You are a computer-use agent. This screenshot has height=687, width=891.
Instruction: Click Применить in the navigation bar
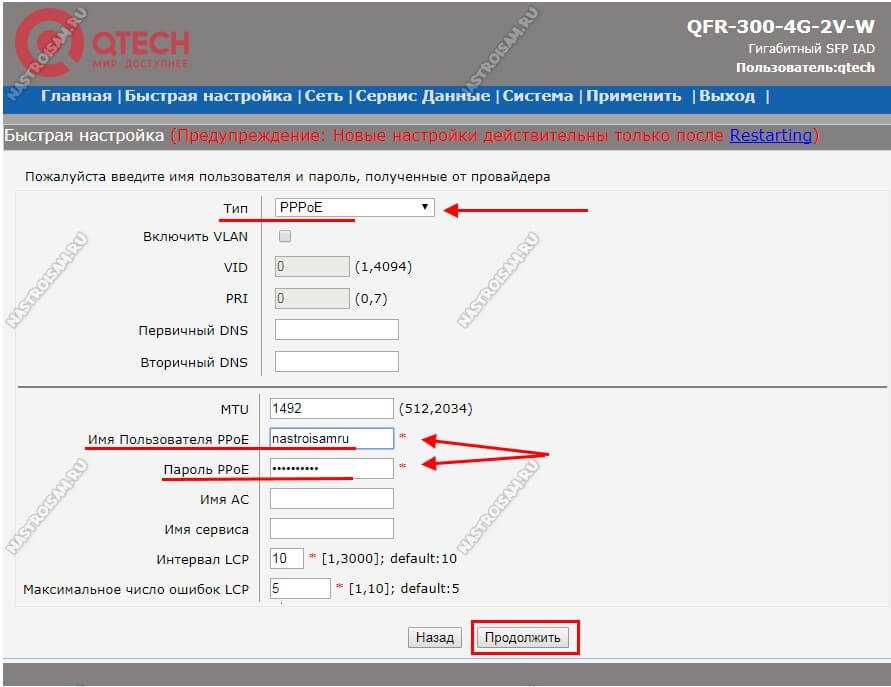[x=634, y=96]
